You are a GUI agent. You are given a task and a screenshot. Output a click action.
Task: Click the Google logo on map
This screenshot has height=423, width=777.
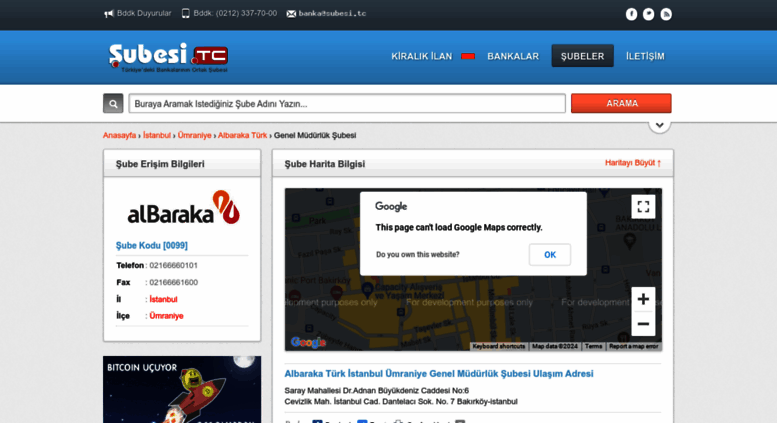point(308,342)
